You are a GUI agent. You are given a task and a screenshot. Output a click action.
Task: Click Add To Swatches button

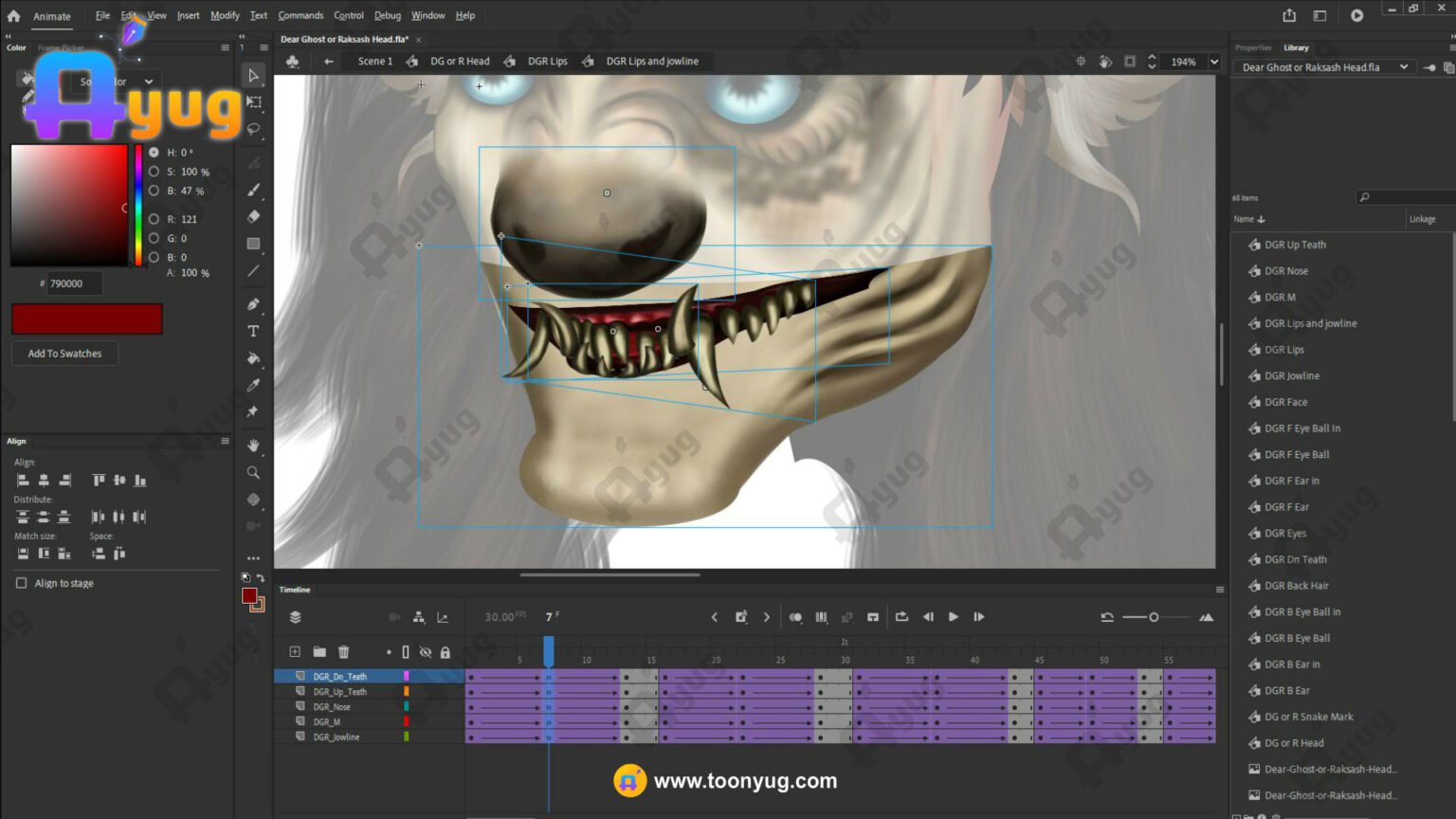(64, 354)
